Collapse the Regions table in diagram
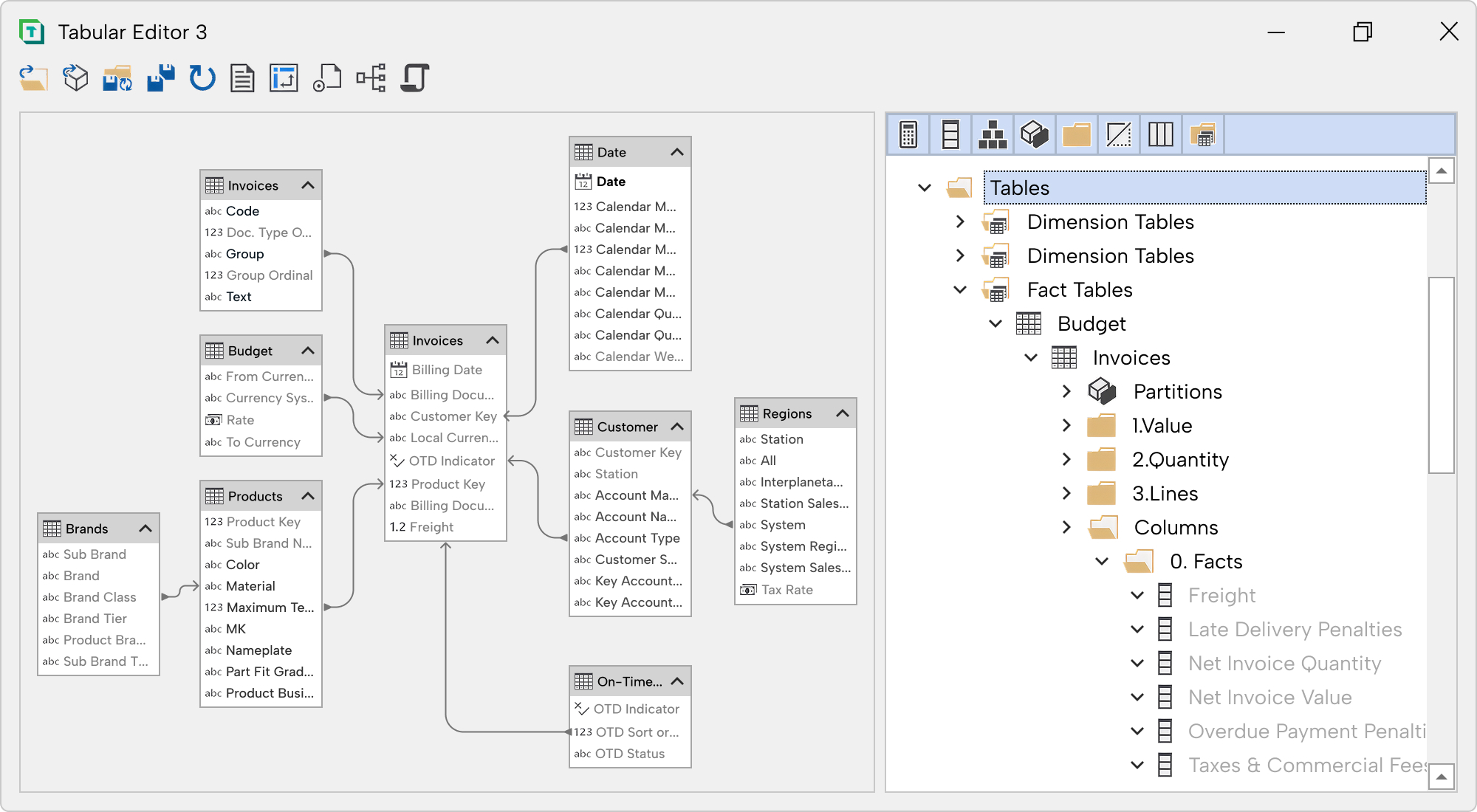 click(x=843, y=413)
